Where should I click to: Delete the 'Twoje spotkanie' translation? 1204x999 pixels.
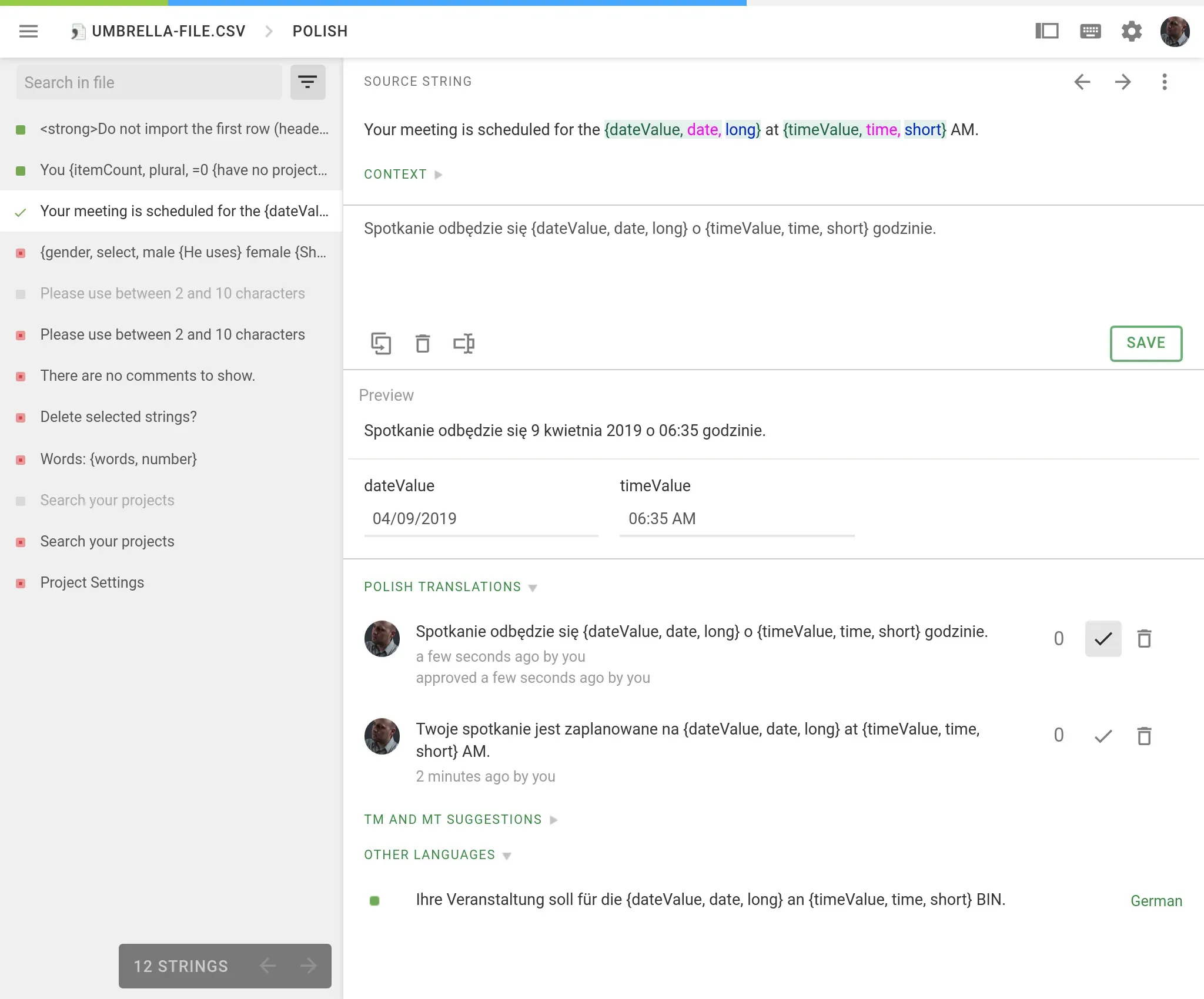coord(1144,736)
